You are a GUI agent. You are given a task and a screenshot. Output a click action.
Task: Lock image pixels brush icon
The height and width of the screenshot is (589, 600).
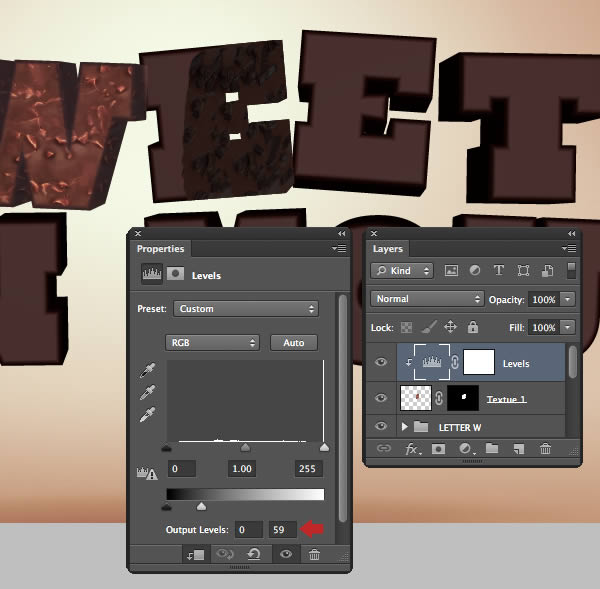tap(429, 327)
